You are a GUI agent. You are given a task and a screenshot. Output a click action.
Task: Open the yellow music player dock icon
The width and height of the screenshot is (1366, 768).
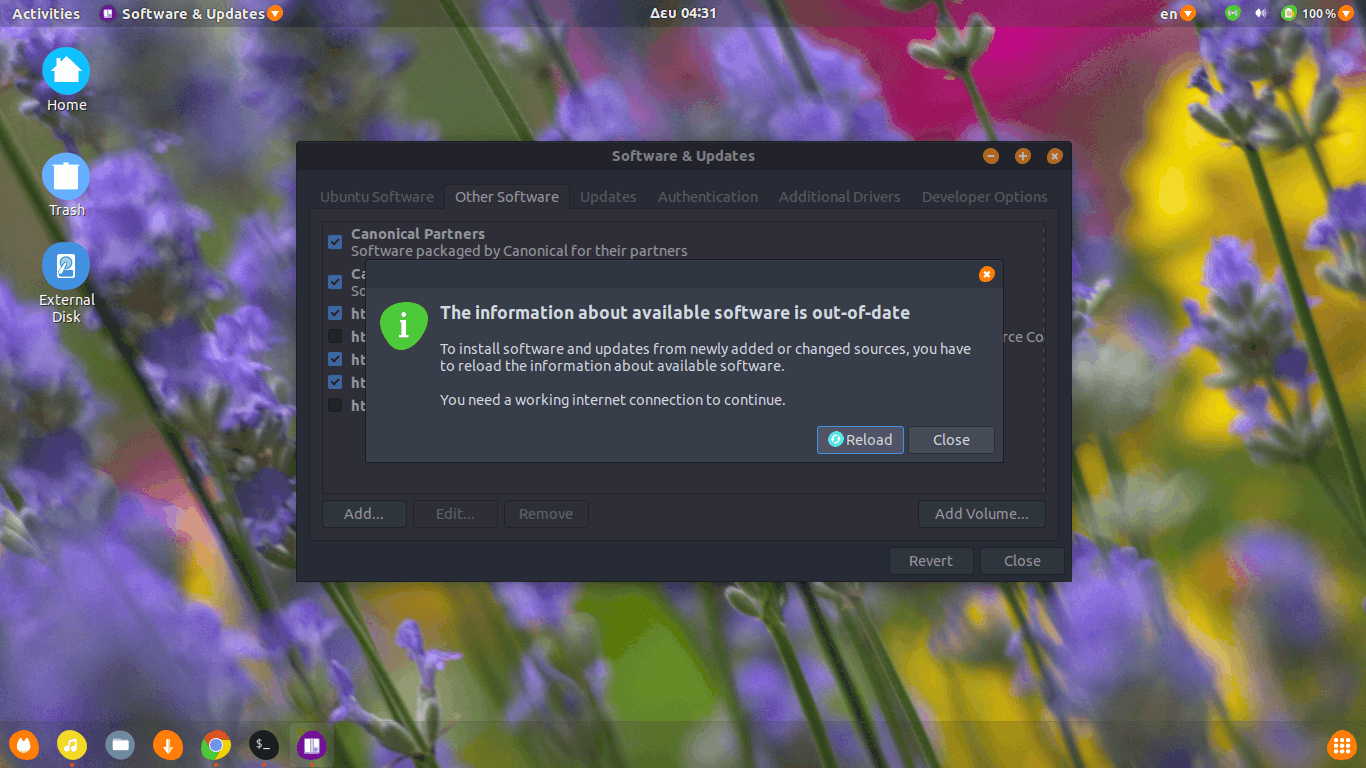pyautogui.click(x=72, y=745)
